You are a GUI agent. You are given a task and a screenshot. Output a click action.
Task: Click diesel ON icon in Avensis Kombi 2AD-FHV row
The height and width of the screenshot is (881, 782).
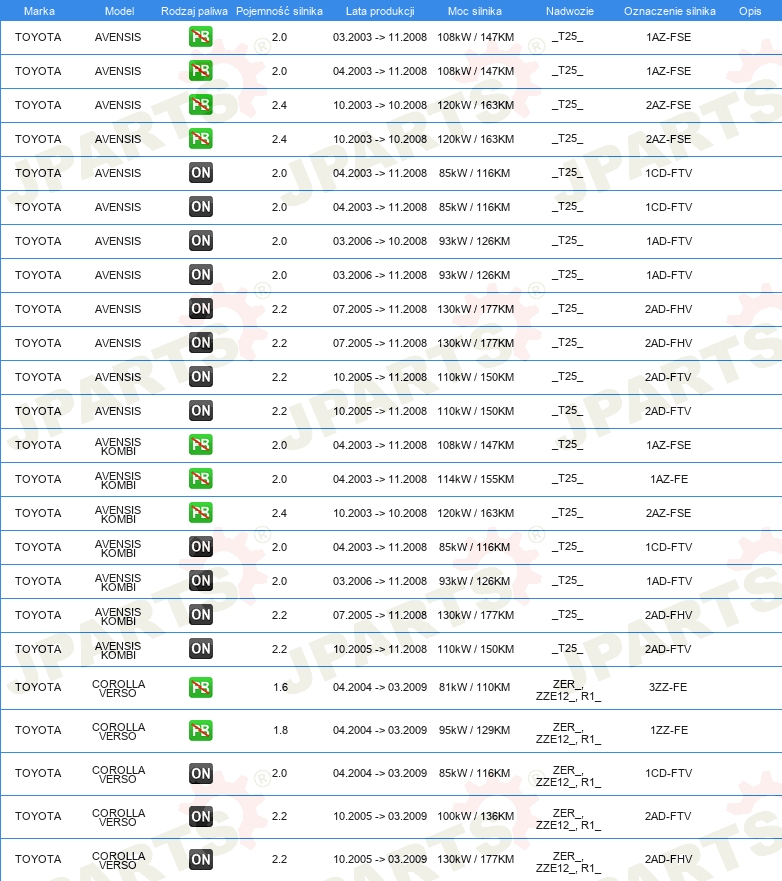click(201, 615)
